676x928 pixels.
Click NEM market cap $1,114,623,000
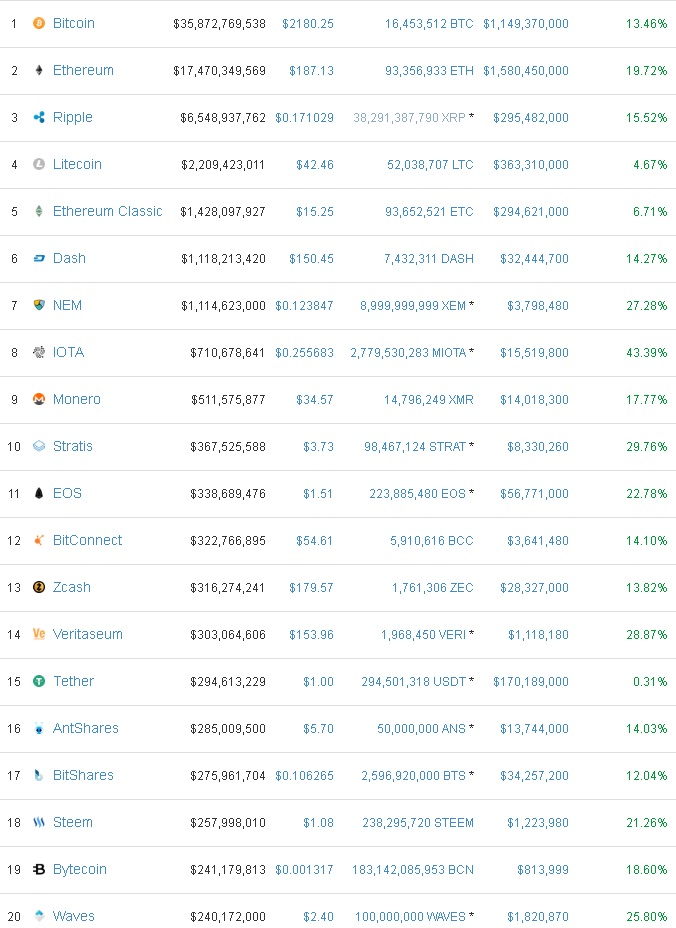223,306
